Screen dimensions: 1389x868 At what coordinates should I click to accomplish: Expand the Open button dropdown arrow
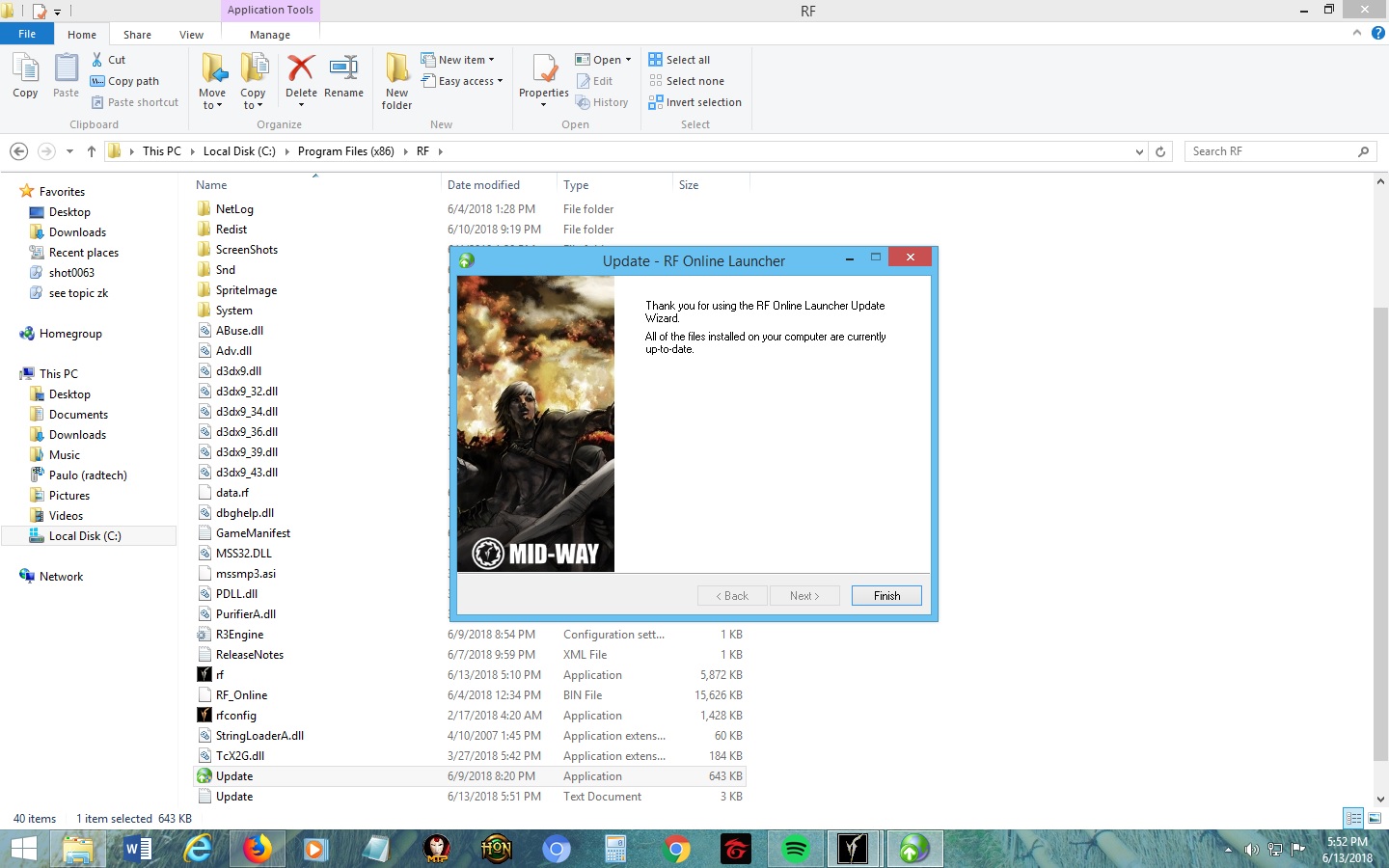click(628, 60)
